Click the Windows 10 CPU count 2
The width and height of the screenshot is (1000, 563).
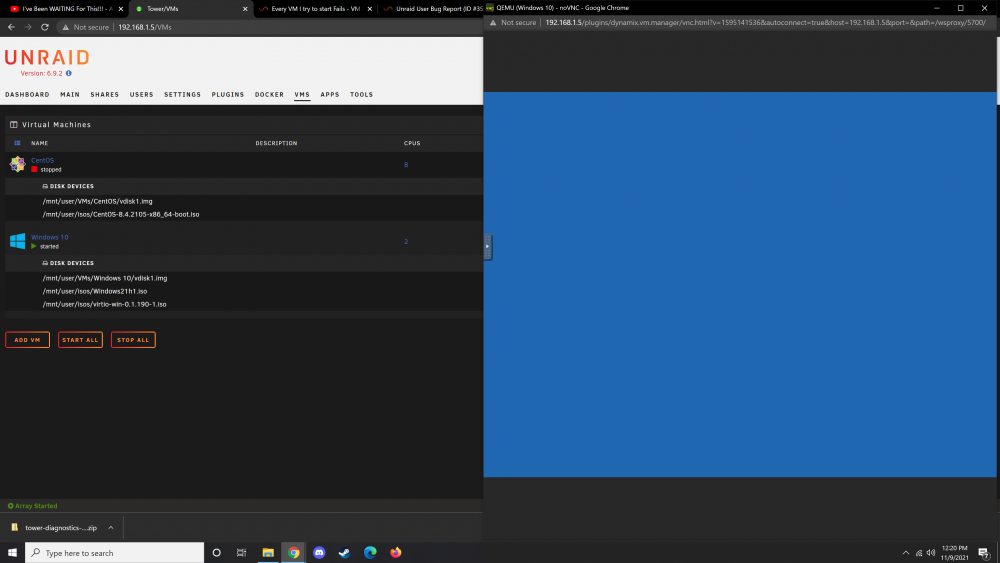tap(406, 241)
